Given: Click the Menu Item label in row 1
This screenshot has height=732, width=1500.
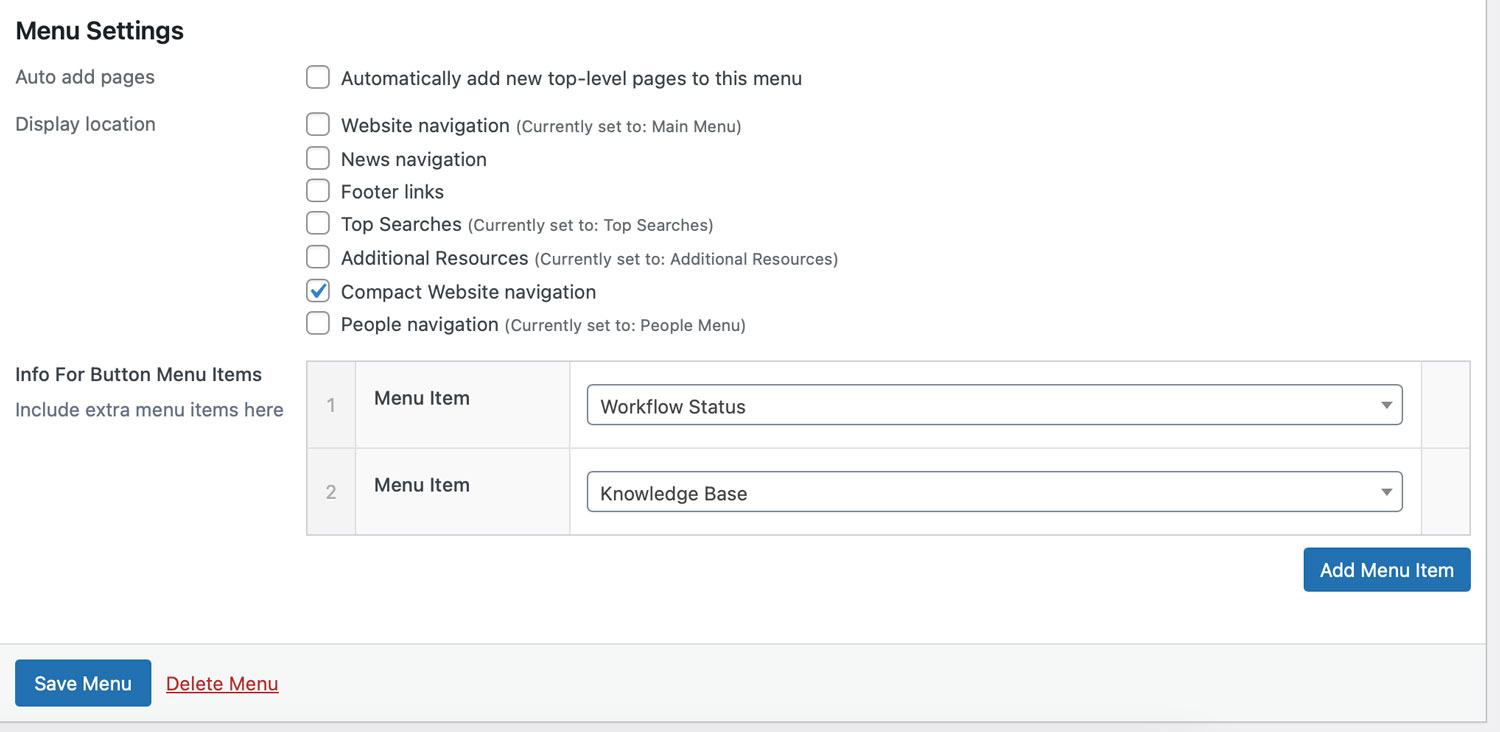Looking at the screenshot, I should pyautogui.click(x=421, y=398).
